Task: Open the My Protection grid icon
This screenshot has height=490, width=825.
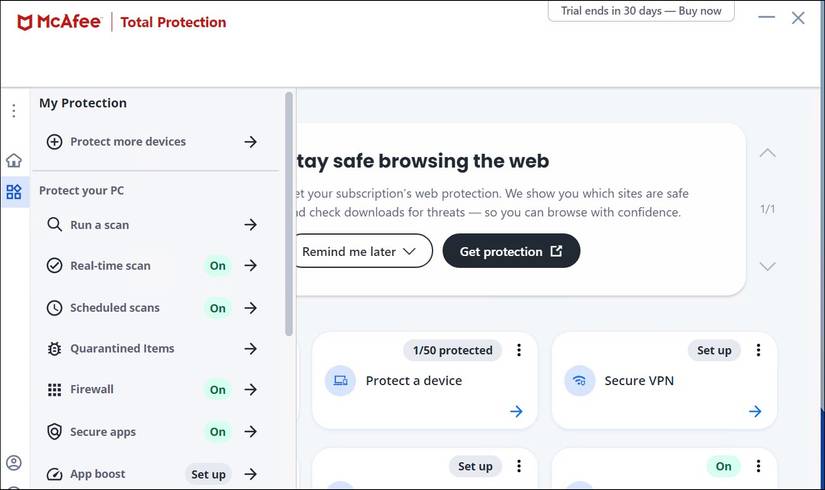Action: 14,192
